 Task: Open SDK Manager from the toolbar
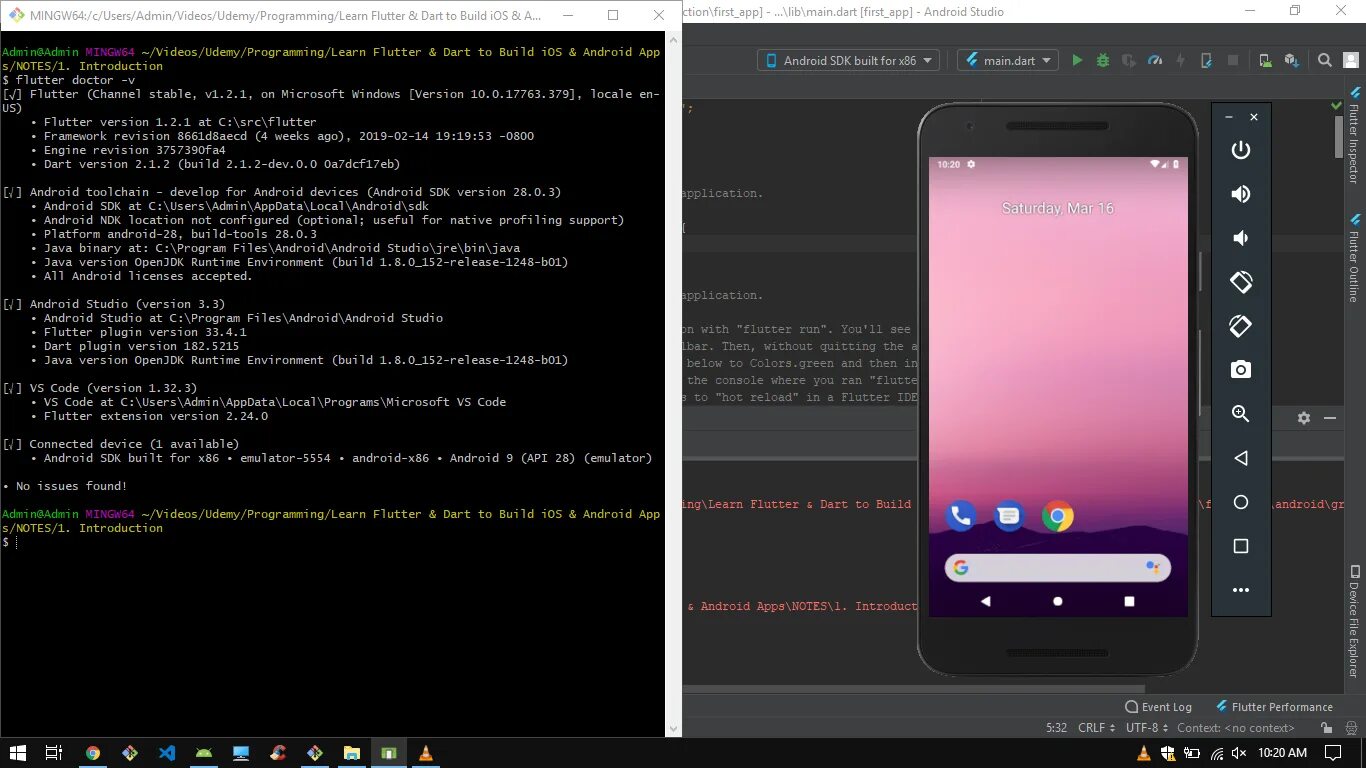[x=1291, y=60]
